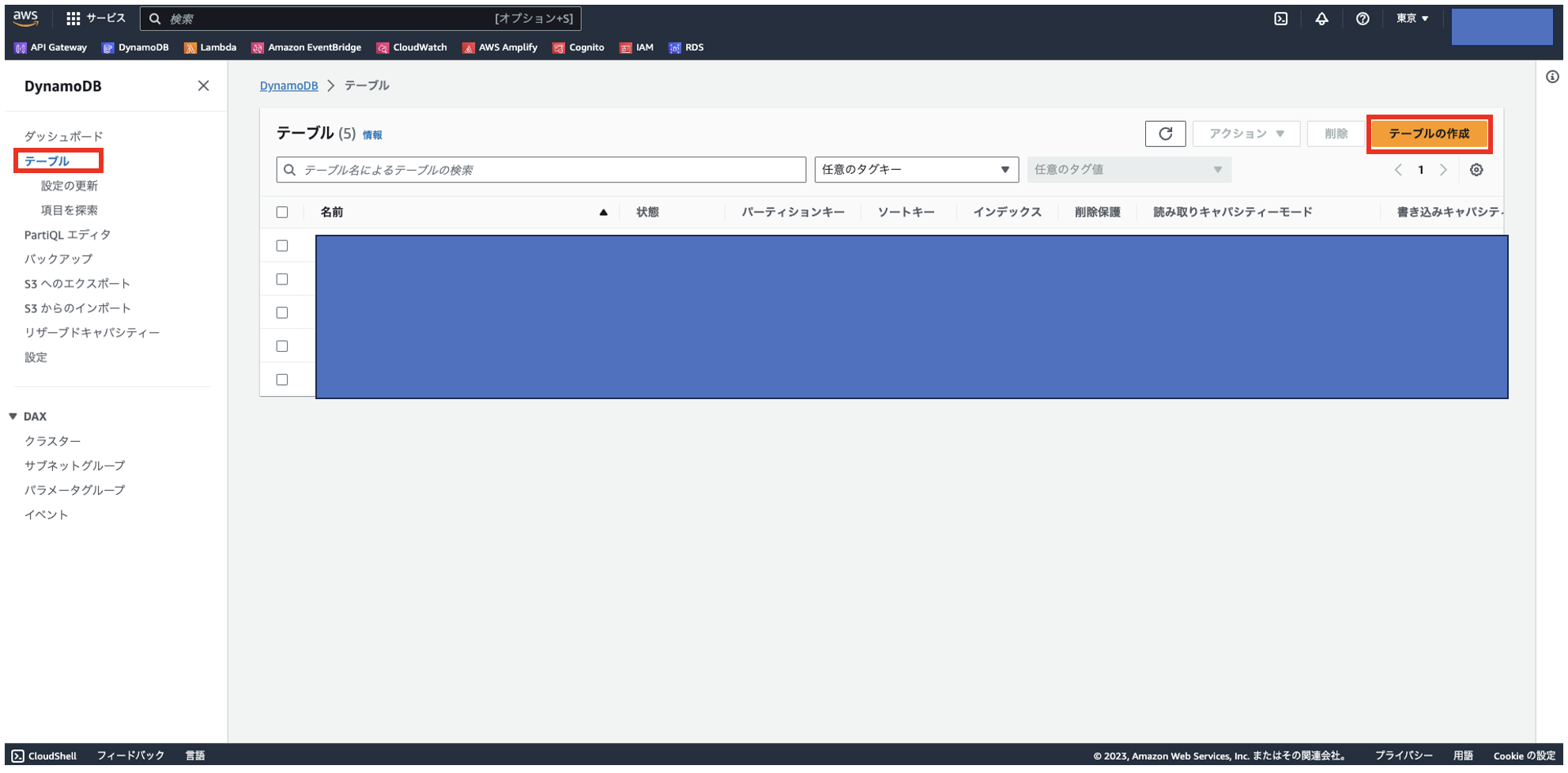
Task: Select the fifth table row checkbox
Action: click(x=282, y=379)
